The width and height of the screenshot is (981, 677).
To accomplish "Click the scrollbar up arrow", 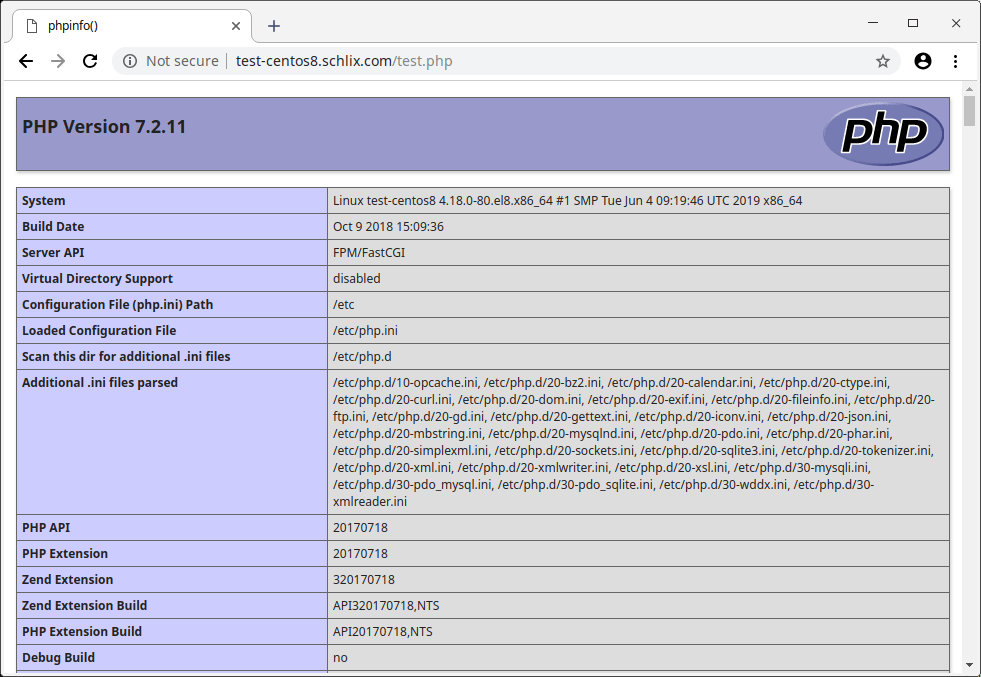I will point(969,89).
